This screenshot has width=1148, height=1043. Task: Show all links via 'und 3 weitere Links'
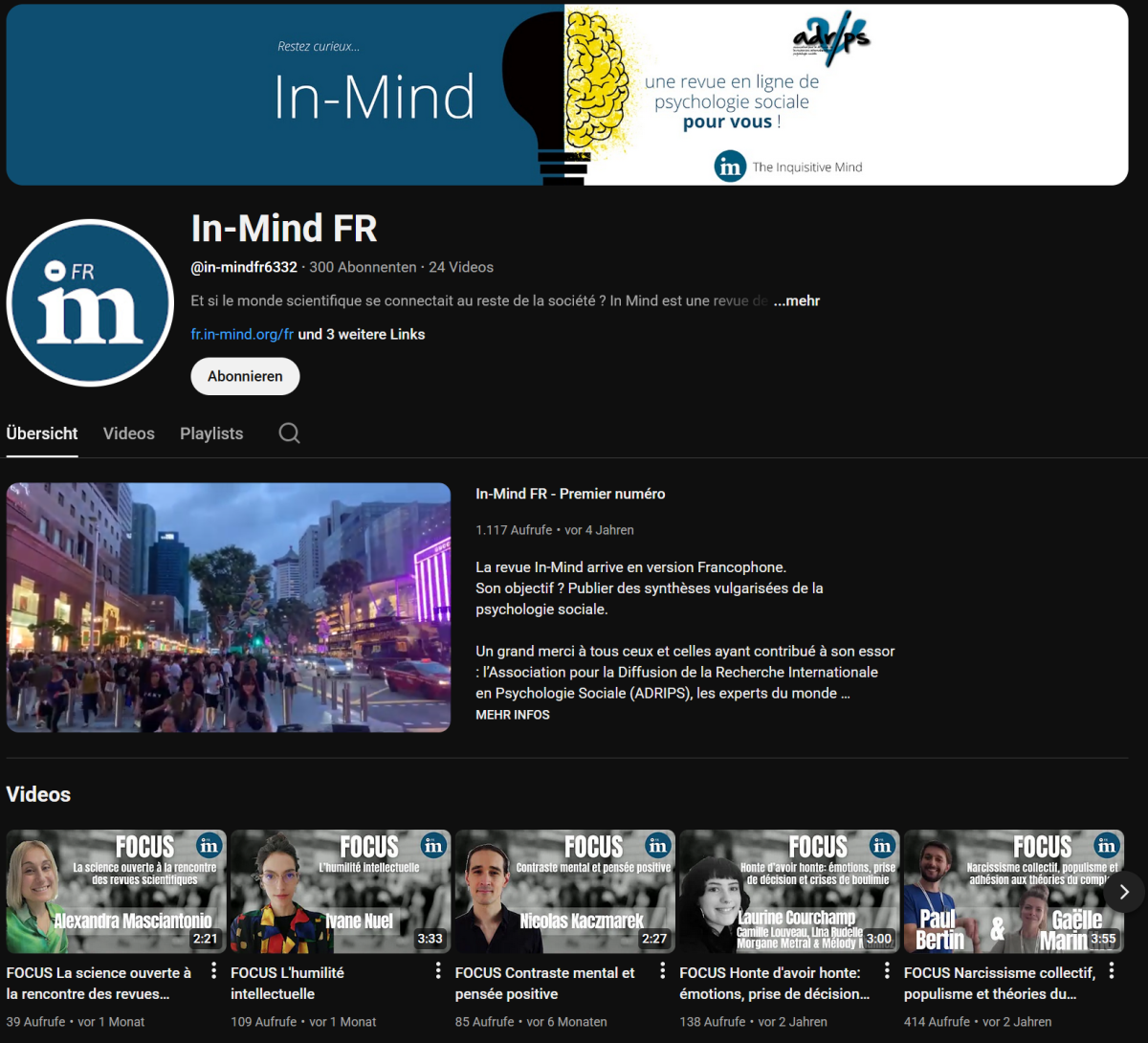pos(362,334)
